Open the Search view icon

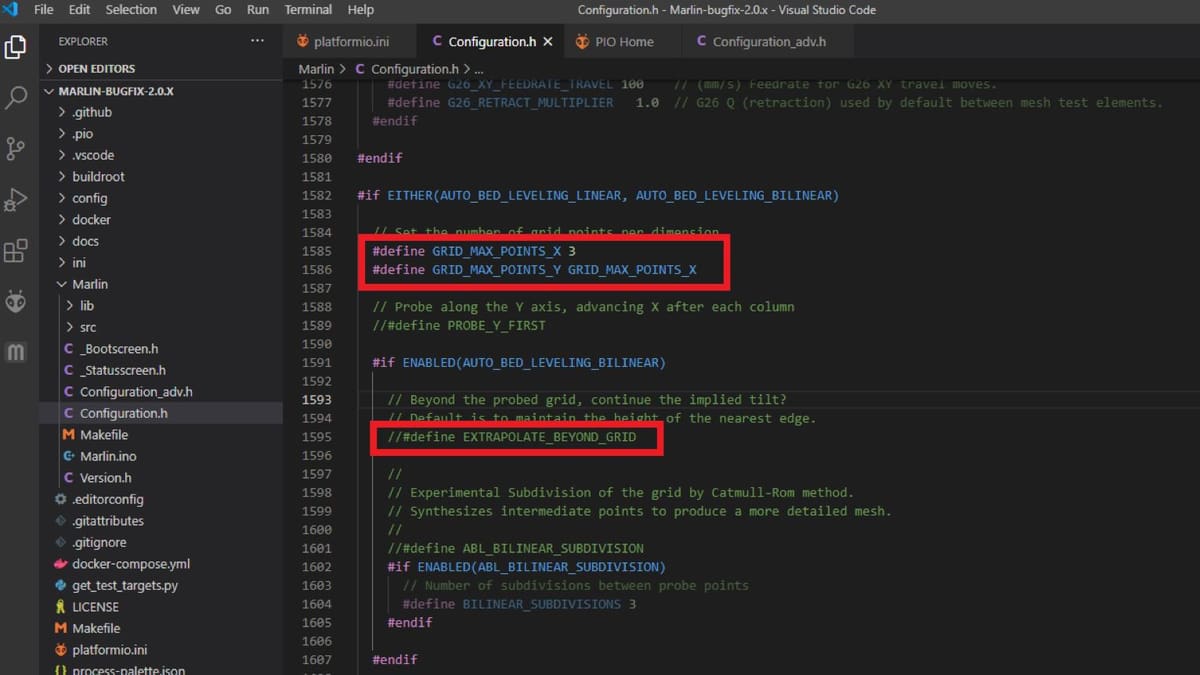(16, 98)
